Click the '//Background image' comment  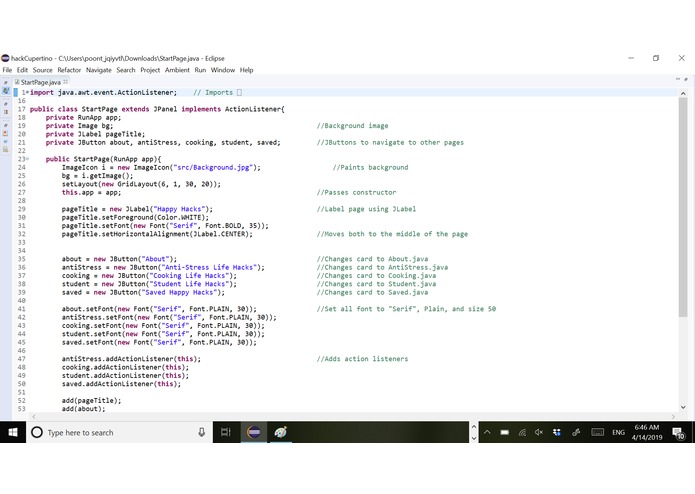pyautogui.click(x=352, y=125)
